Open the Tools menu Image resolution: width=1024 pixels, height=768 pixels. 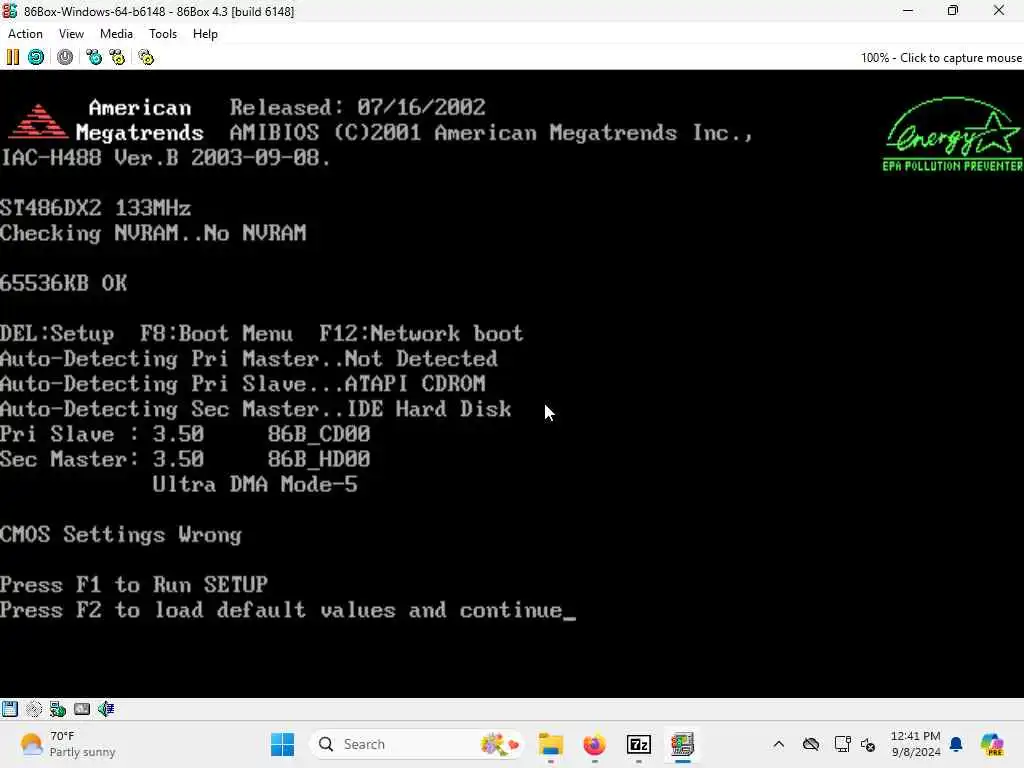[x=163, y=34]
